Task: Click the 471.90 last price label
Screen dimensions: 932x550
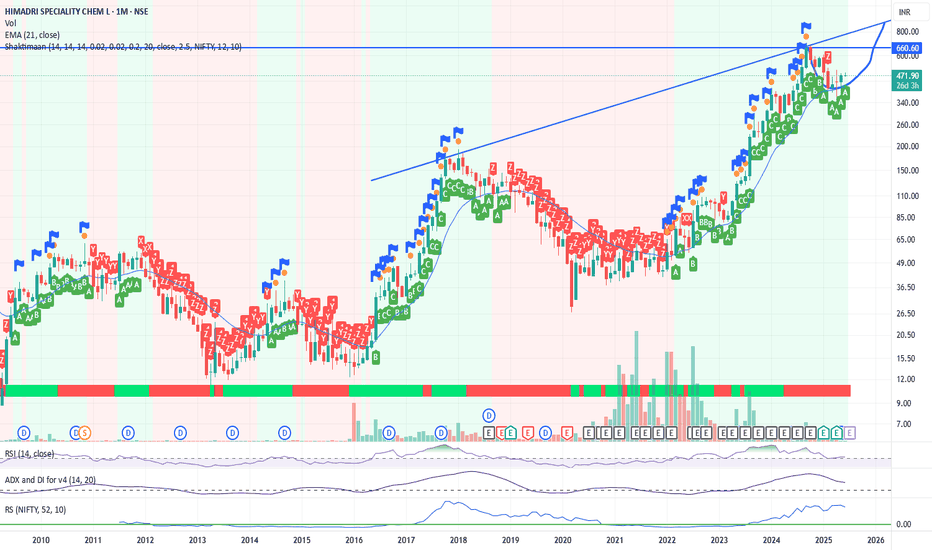Action: (908, 76)
